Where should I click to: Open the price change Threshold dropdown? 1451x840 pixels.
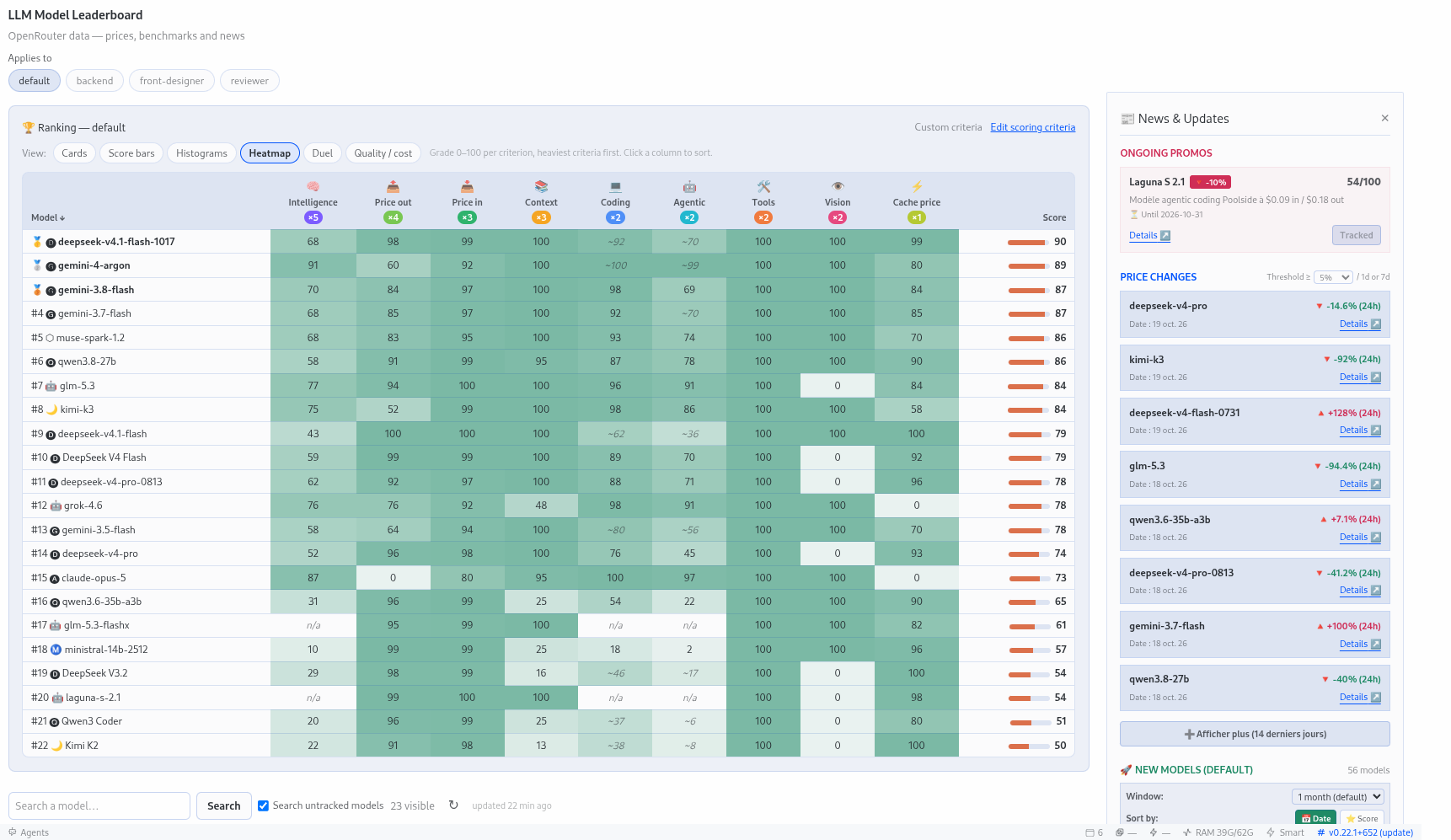click(1333, 277)
